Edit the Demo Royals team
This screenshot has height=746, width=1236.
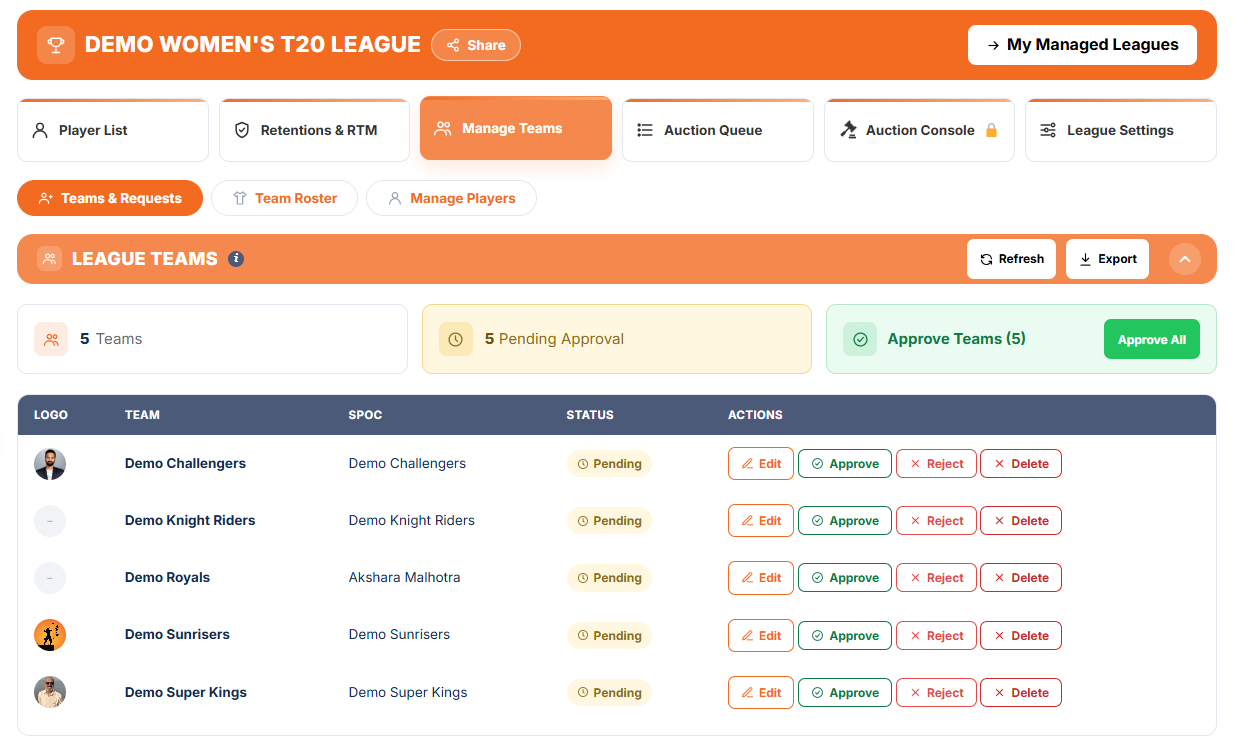pyautogui.click(x=761, y=578)
